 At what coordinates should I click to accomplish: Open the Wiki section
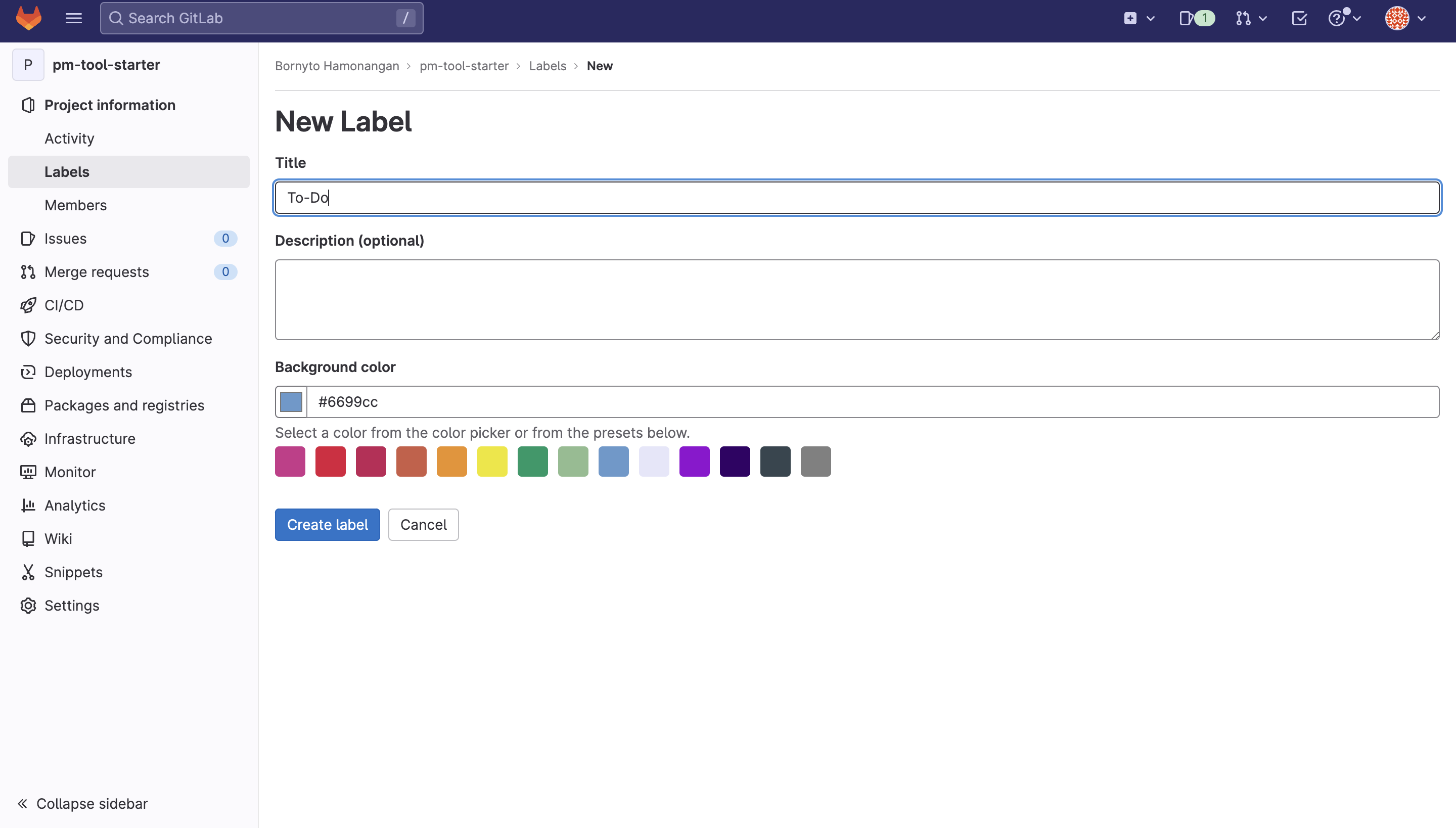pyautogui.click(x=128, y=538)
